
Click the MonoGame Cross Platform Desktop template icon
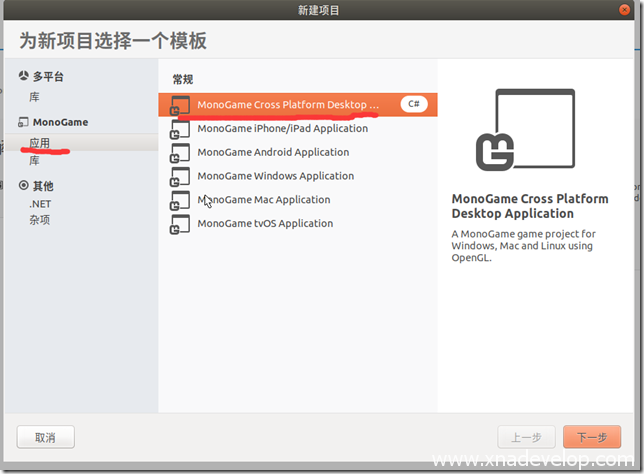(x=180, y=105)
